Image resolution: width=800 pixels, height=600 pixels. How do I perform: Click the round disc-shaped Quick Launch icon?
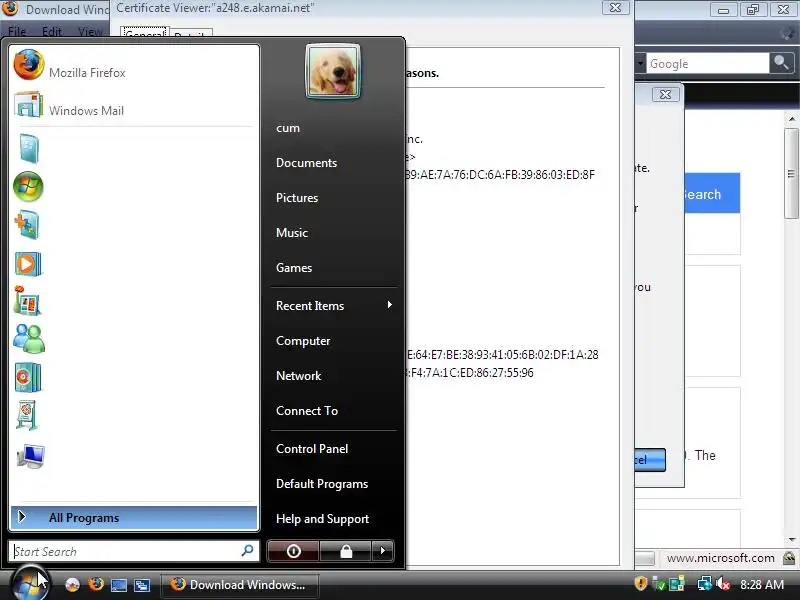[72, 585]
